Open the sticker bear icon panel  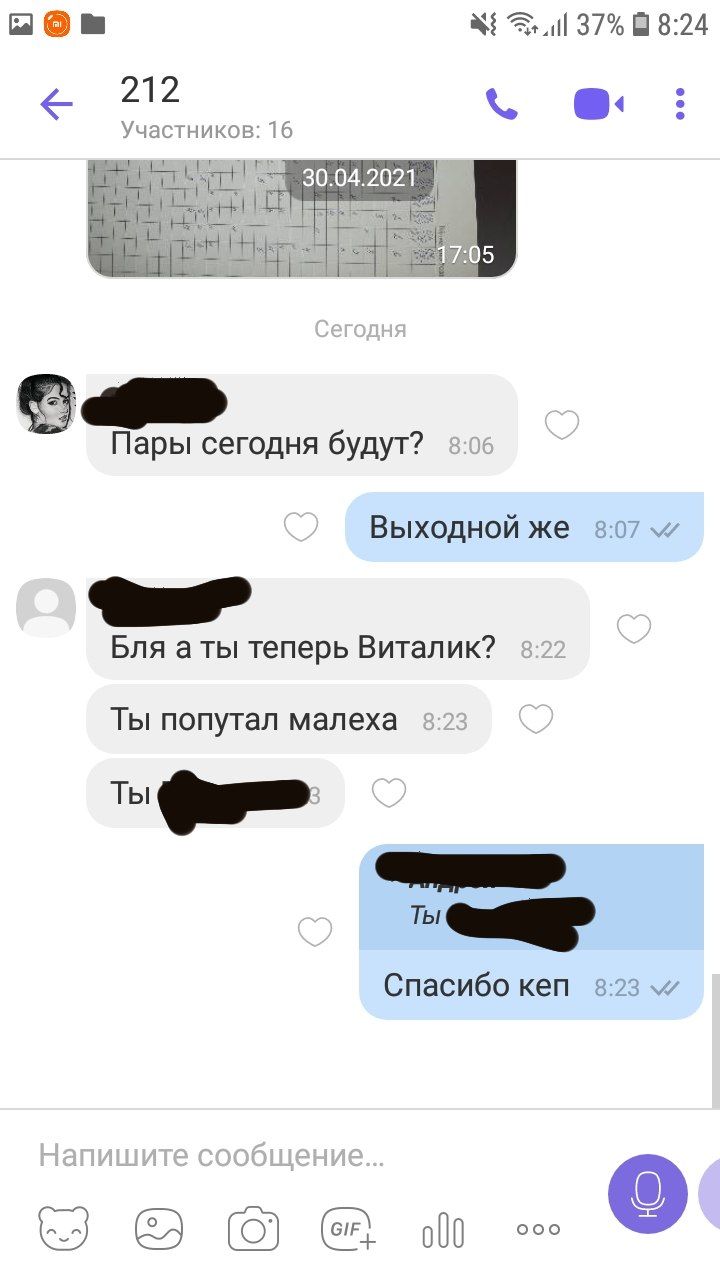(x=64, y=1228)
